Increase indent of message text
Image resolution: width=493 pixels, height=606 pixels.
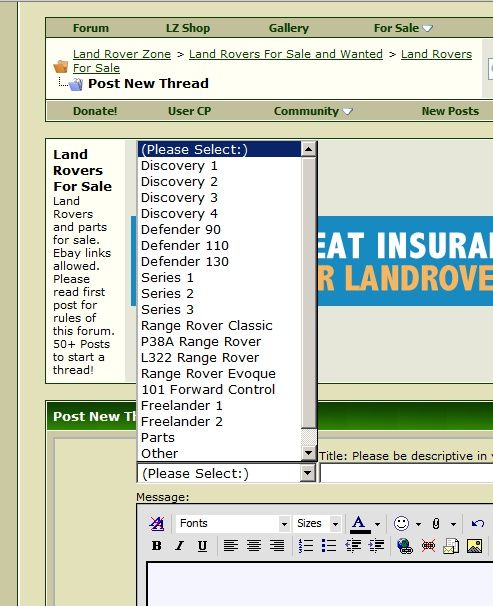pyautogui.click(x=376, y=546)
